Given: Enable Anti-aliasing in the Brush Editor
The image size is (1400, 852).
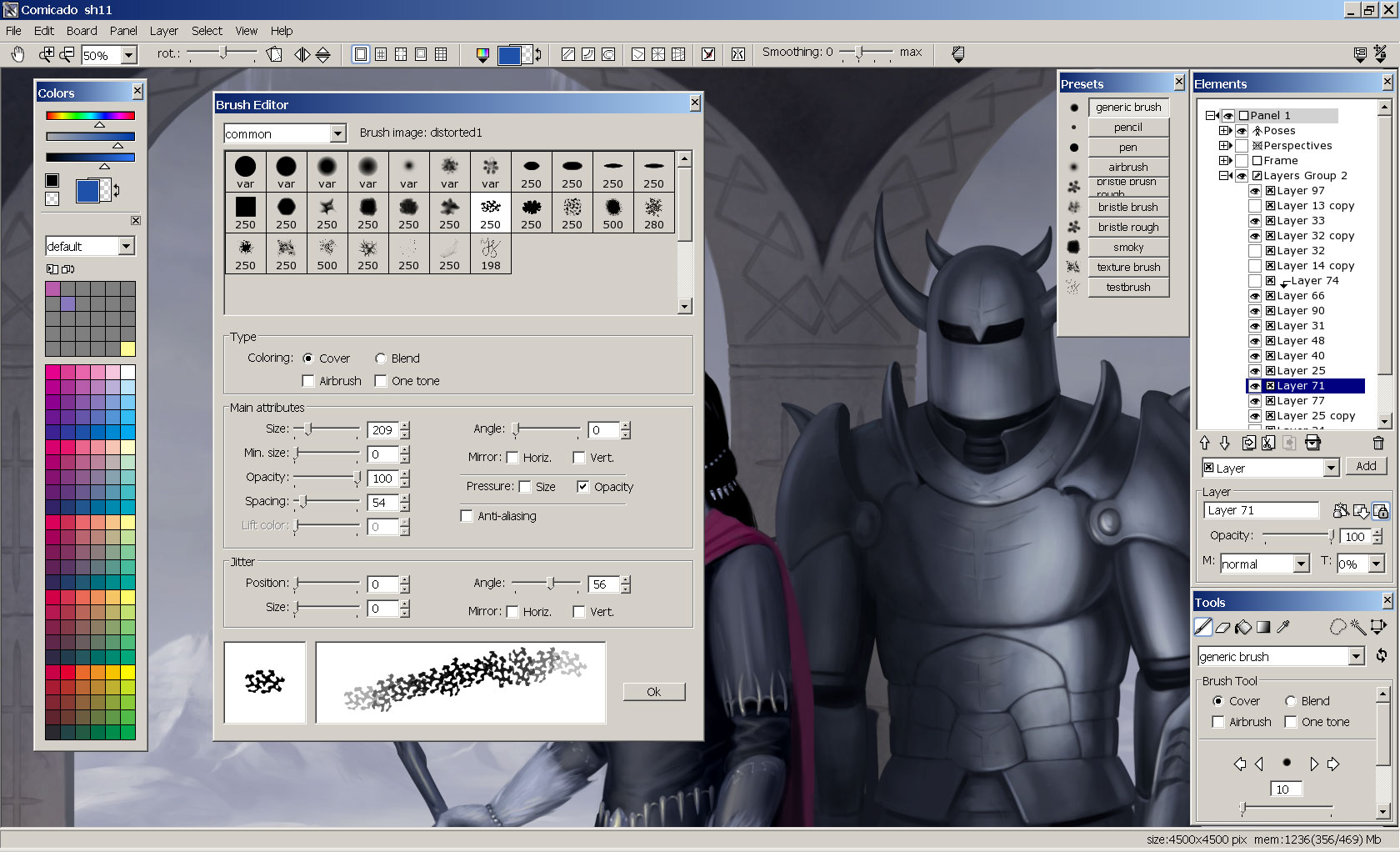Looking at the screenshot, I should (467, 516).
